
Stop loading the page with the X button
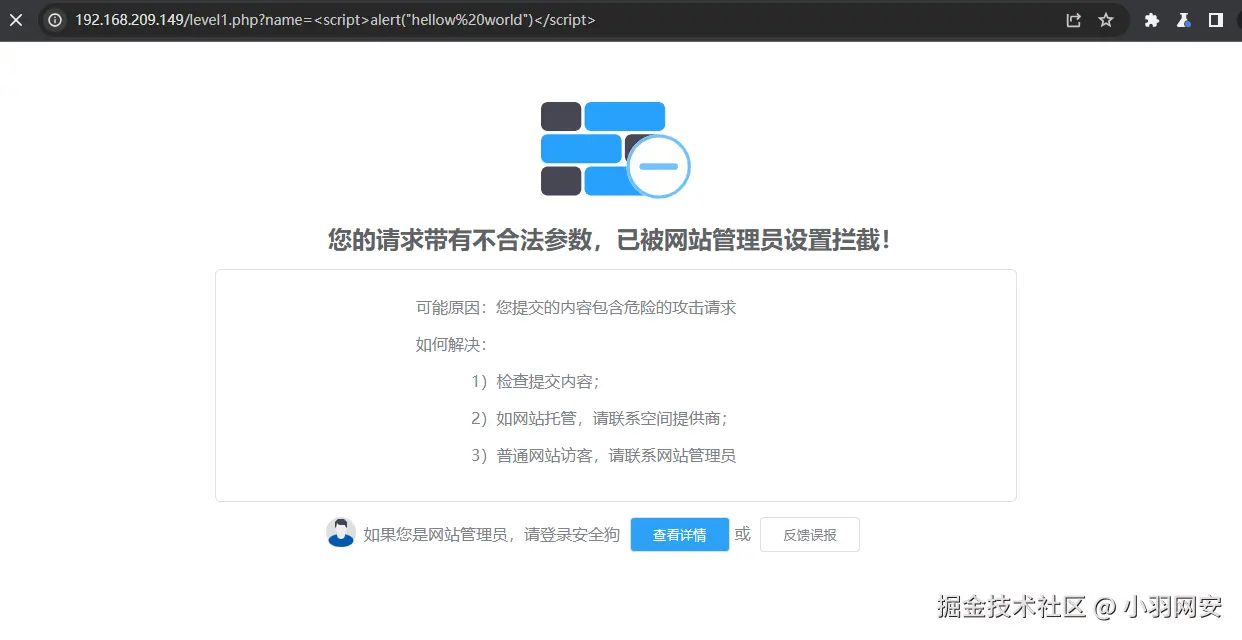(x=15, y=20)
